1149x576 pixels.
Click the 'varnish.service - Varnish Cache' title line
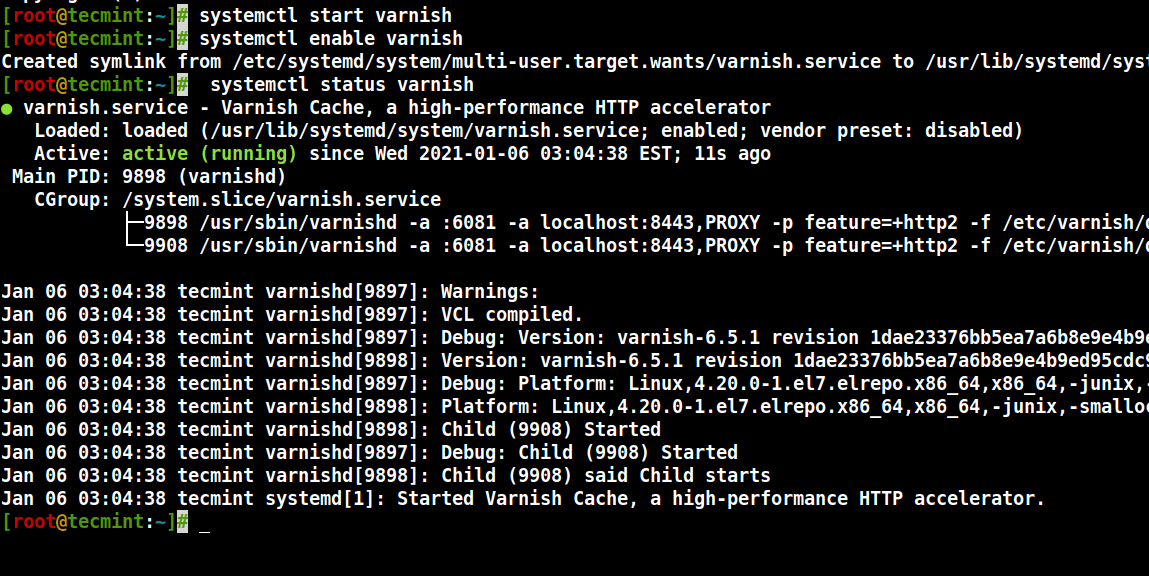[x=396, y=108]
